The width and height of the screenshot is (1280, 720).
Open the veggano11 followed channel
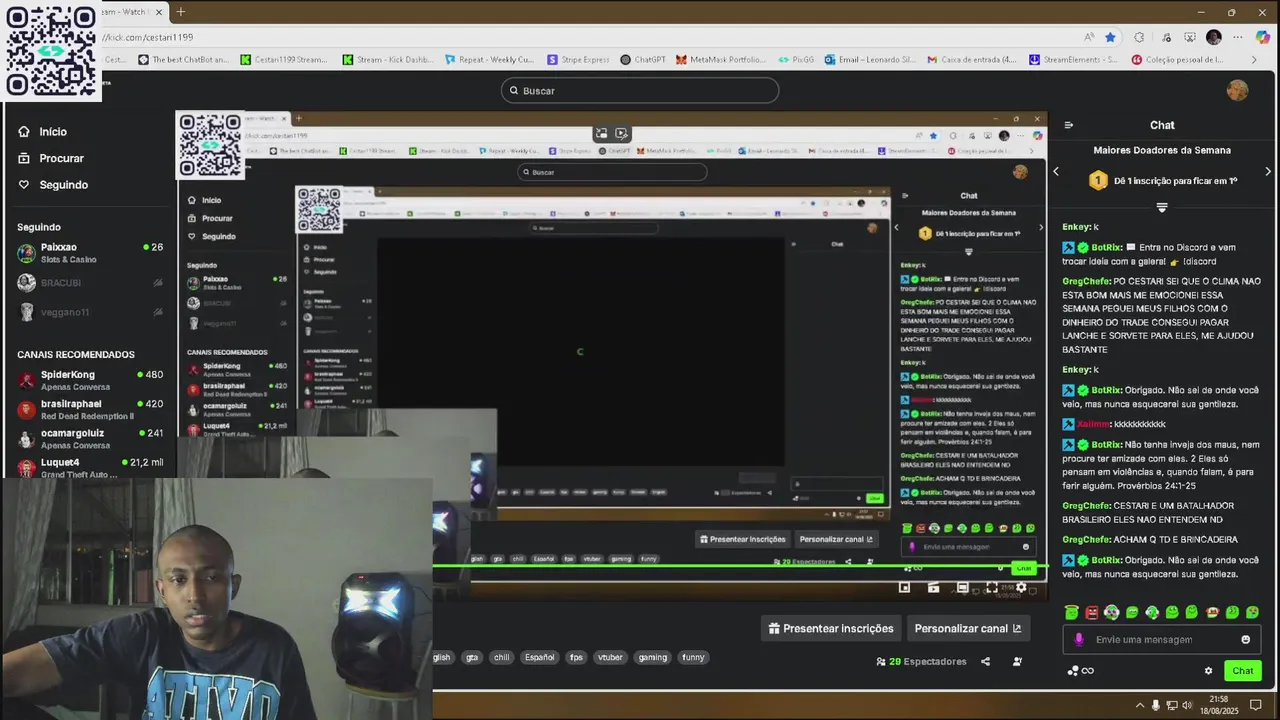(88, 312)
